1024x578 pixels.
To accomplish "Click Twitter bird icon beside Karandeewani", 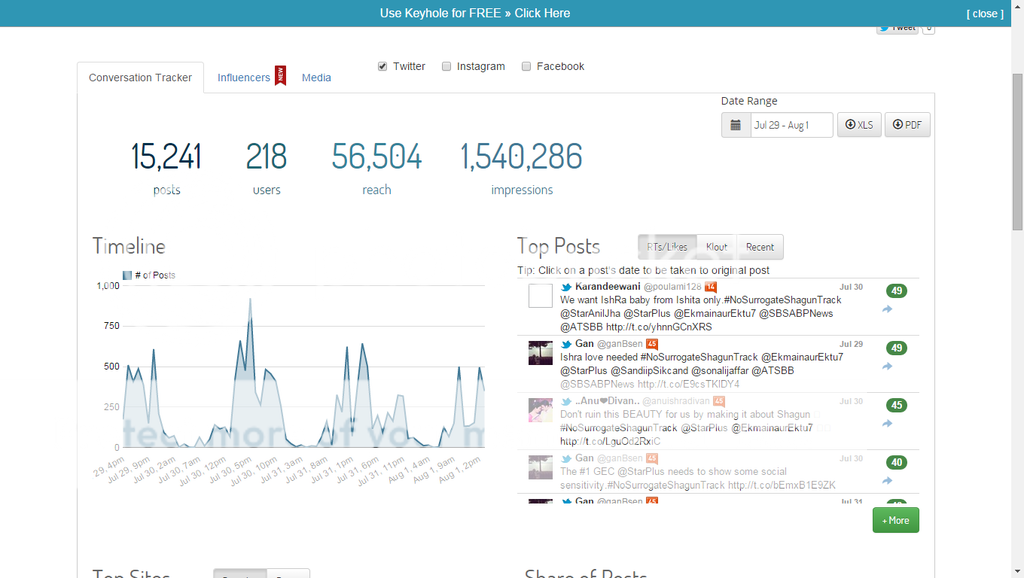I will [566, 287].
